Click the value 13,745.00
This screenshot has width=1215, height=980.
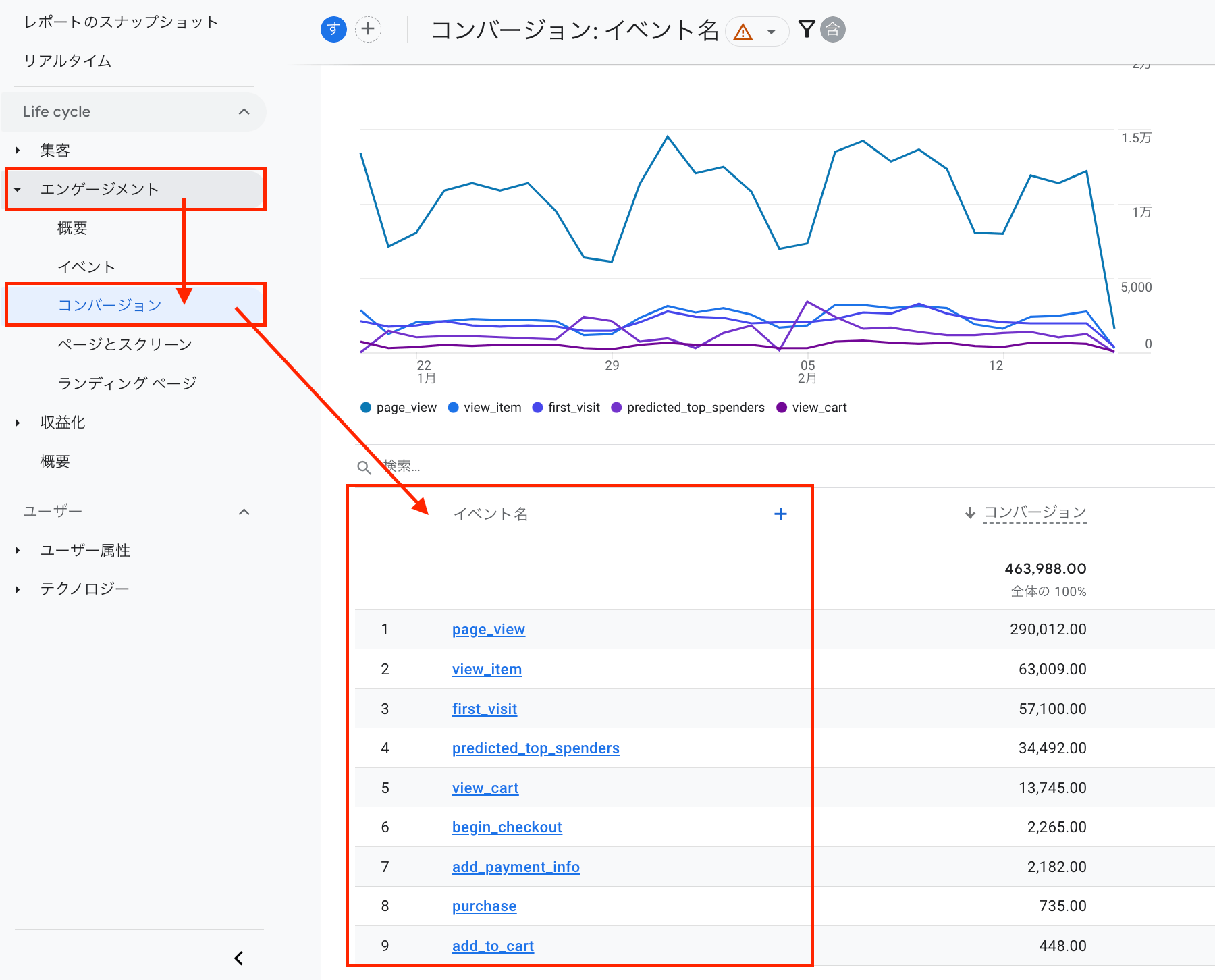pyautogui.click(x=1052, y=788)
